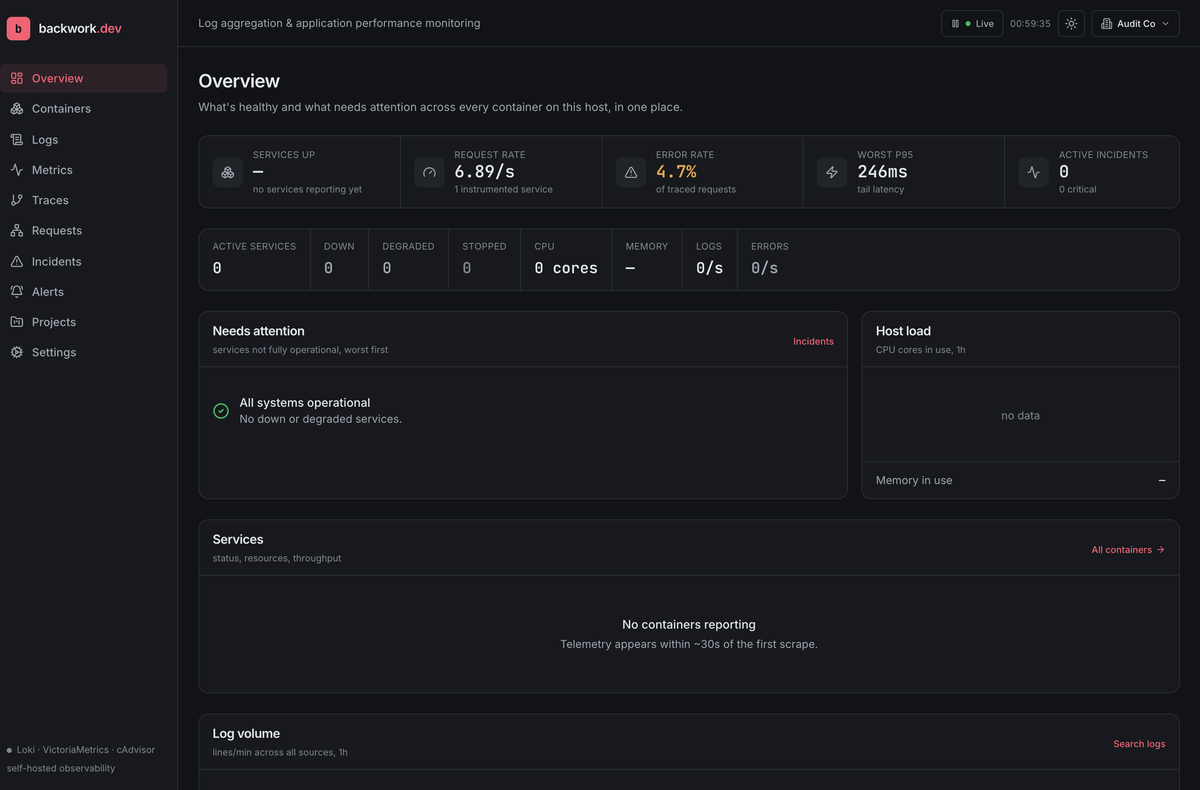This screenshot has height=790, width=1200.
Task: Click the Search logs link
Action: pyautogui.click(x=1139, y=744)
